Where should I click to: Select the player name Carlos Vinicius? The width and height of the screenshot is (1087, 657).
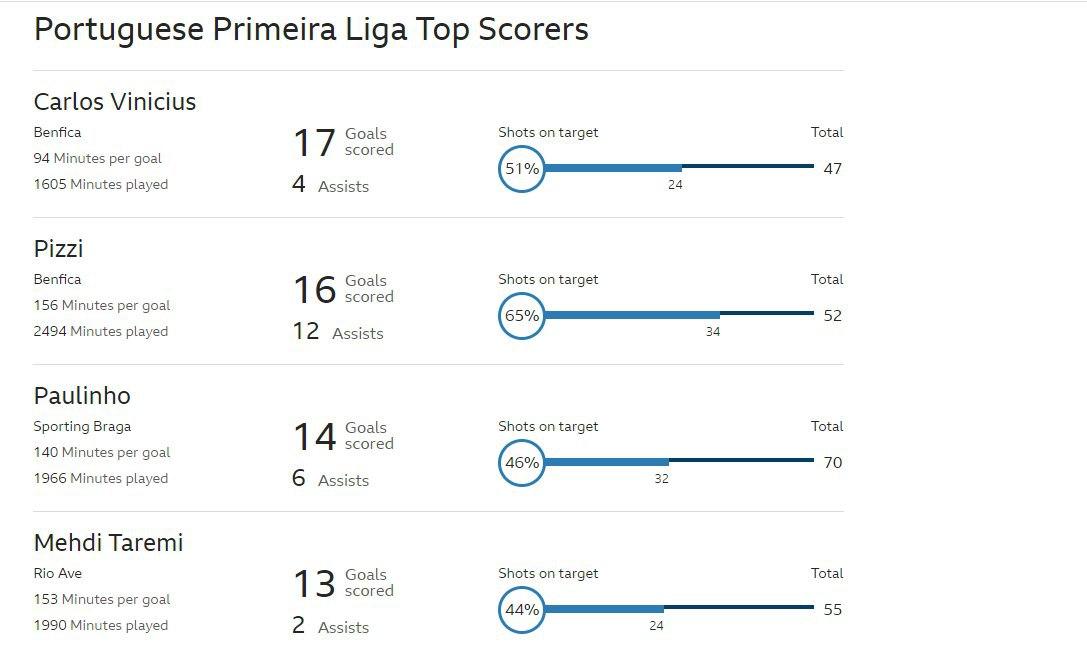115,102
